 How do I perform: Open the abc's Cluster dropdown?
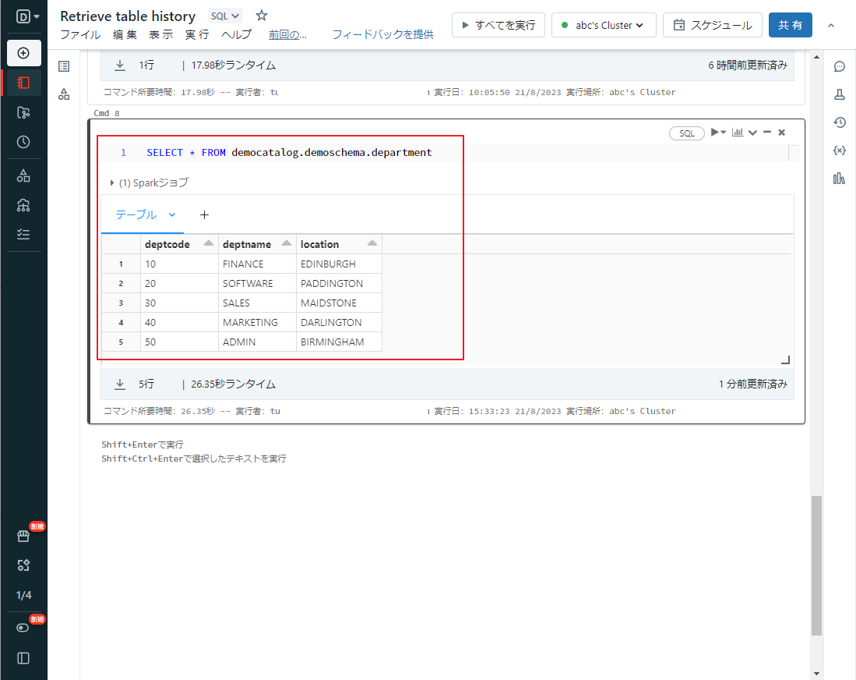click(x=604, y=25)
